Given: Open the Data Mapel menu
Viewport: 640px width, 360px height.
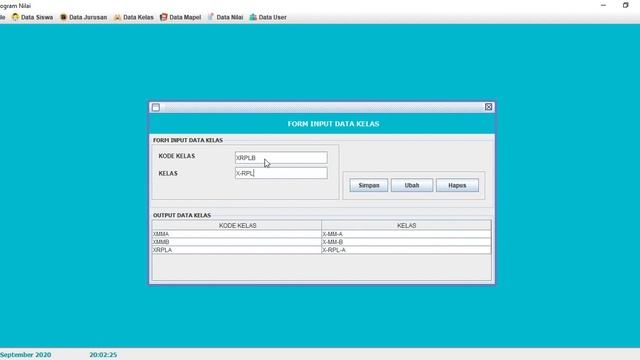Looking at the screenshot, I should [180, 17].
